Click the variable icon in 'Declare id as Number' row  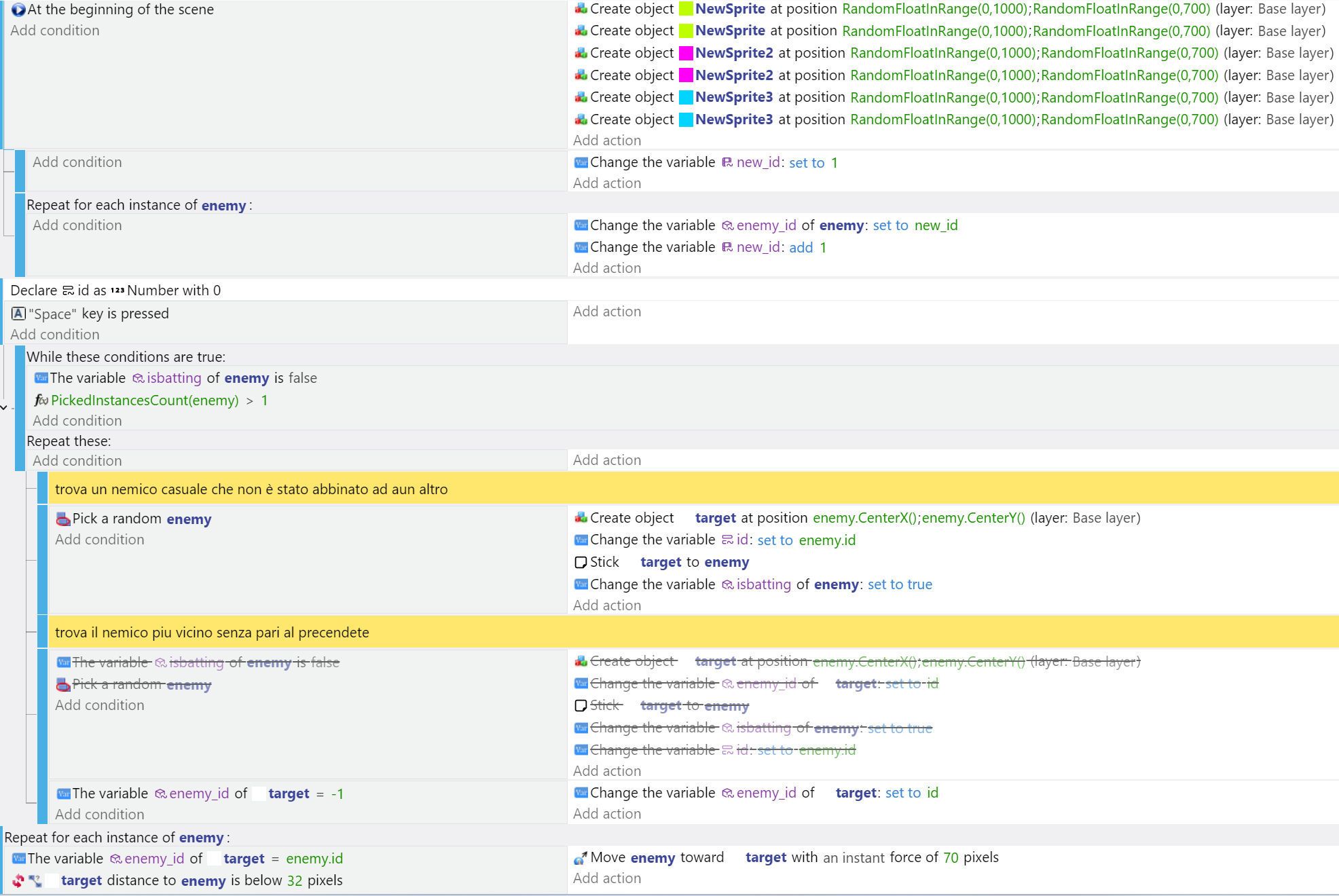[x=68, y=291]
